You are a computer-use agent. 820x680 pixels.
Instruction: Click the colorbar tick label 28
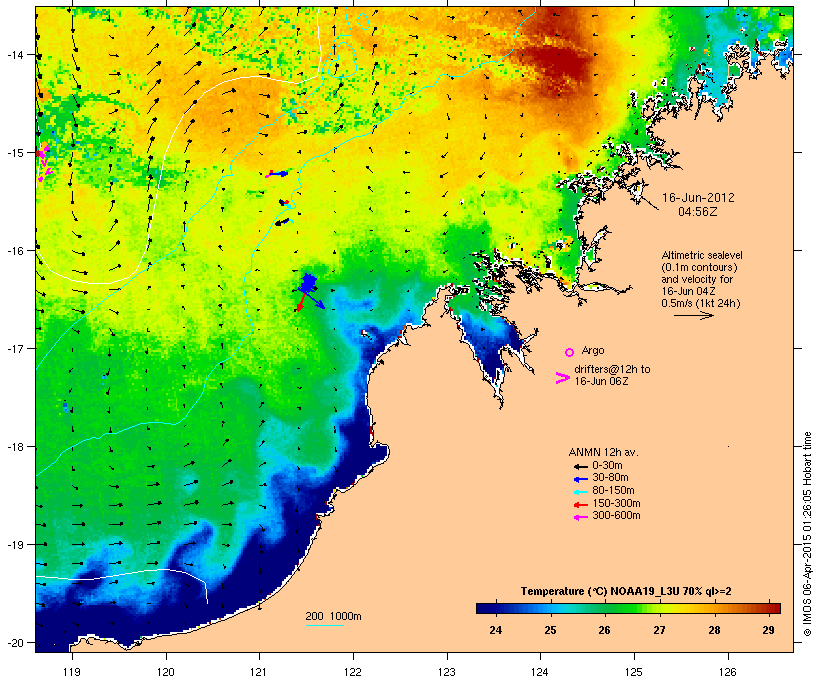point(714,630)
